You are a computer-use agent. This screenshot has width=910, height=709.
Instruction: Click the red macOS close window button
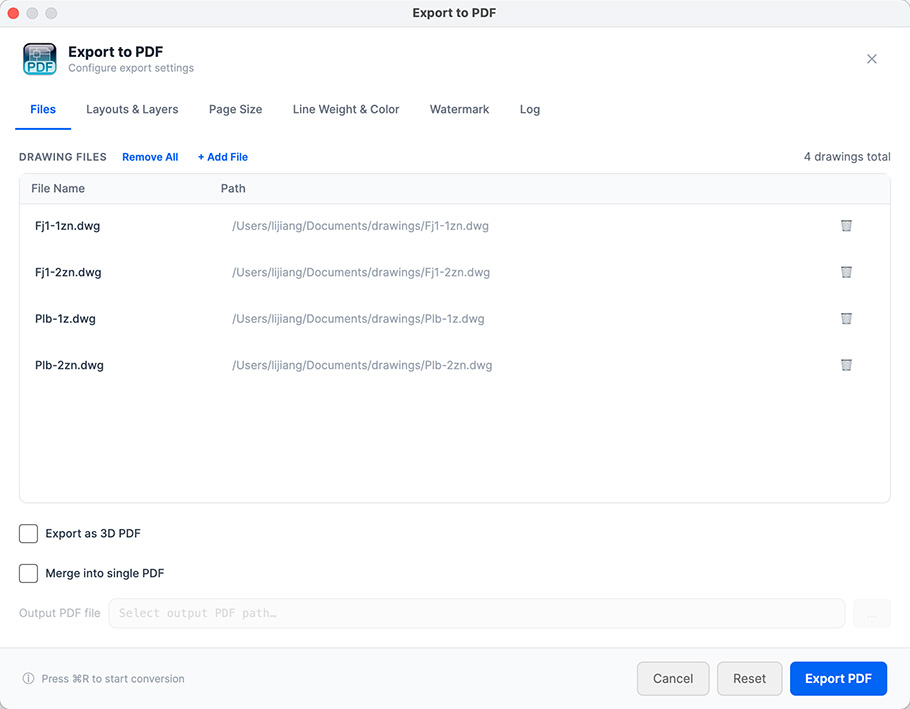(13, 13)
